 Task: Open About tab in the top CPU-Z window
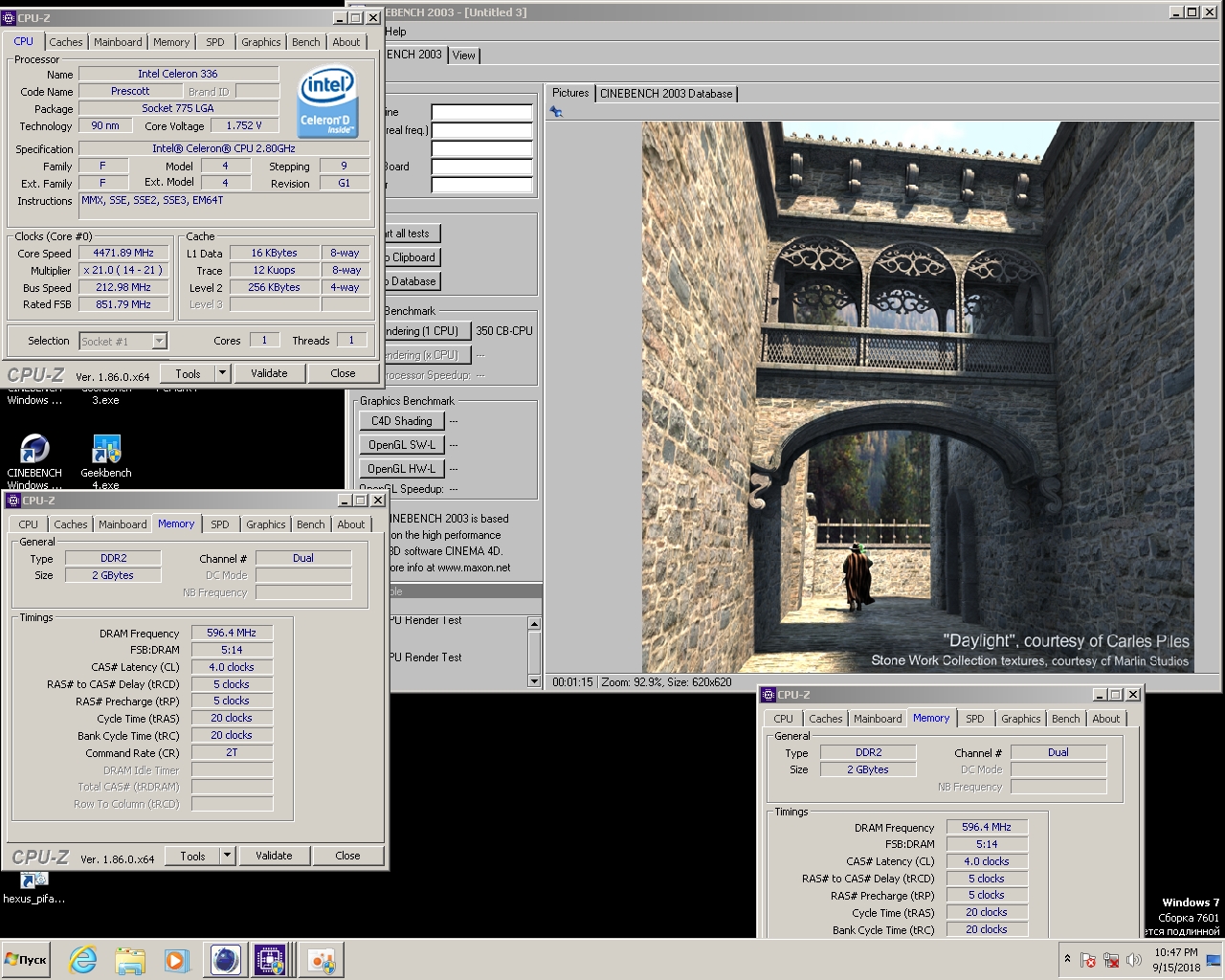[x=346, y=42]
